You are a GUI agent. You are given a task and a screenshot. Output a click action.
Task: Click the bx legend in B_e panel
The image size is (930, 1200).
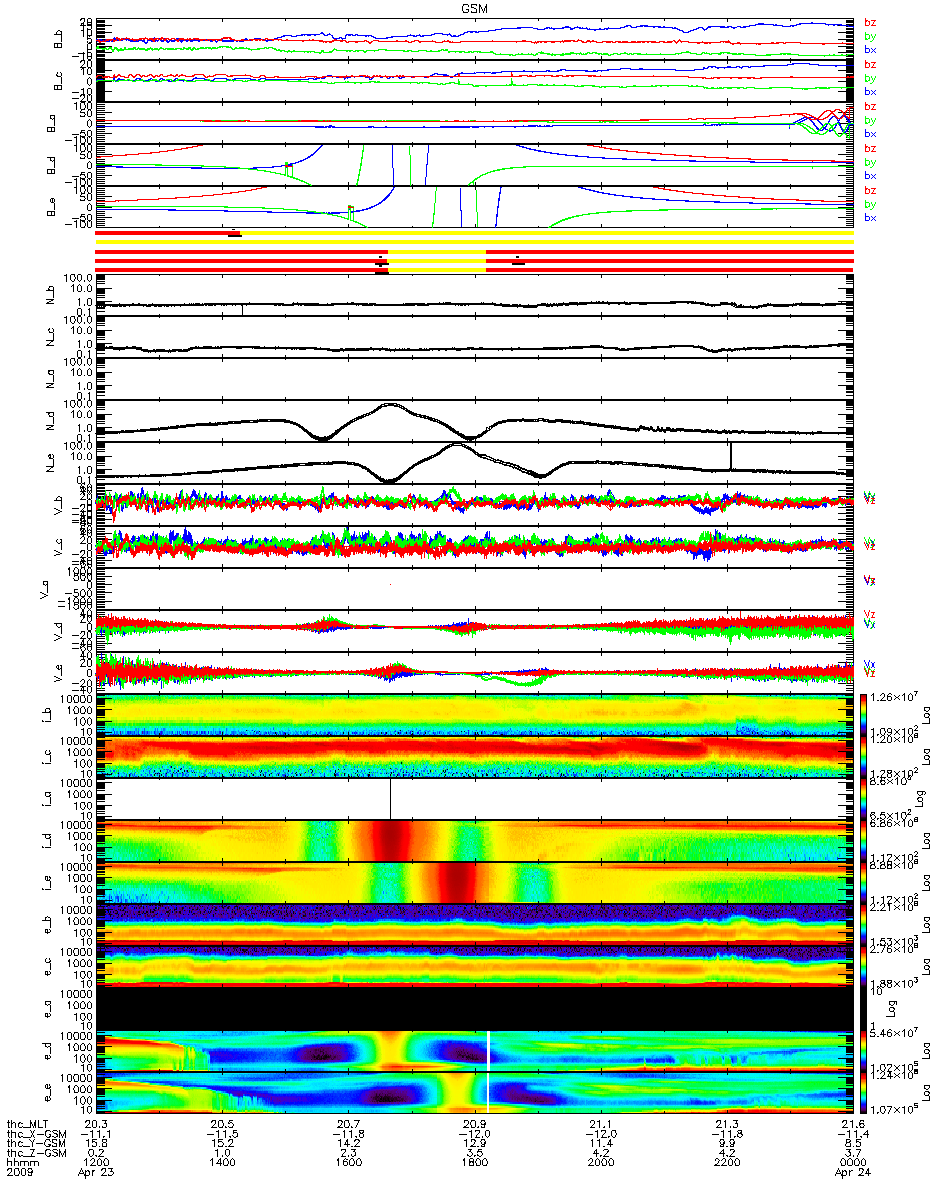click(870, 217)
